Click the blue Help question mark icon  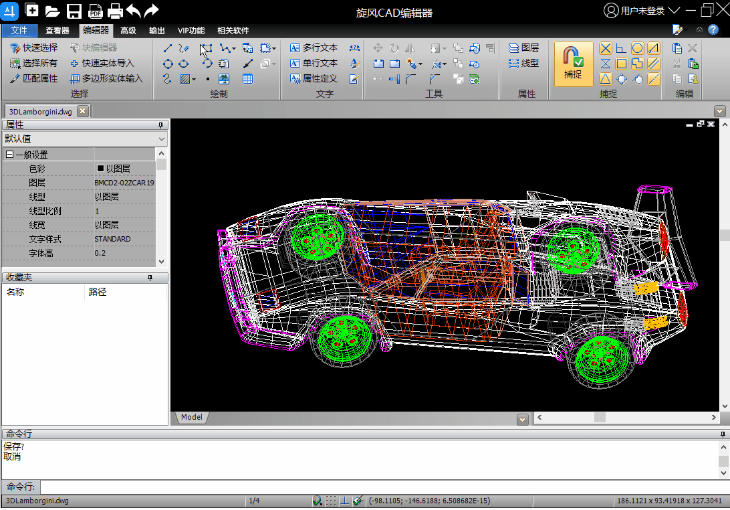(711, 30)
